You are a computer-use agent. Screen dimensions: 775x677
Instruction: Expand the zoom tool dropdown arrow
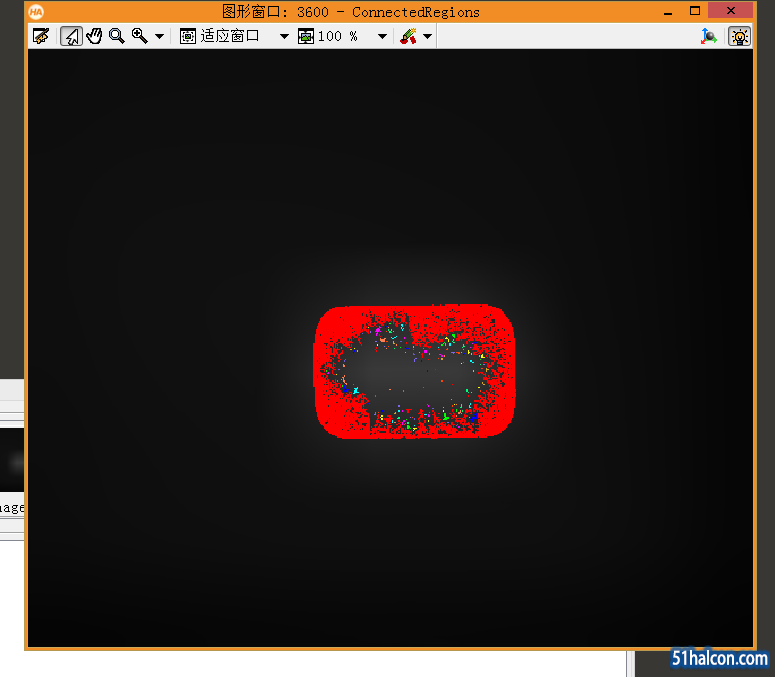tap(159, 37)
